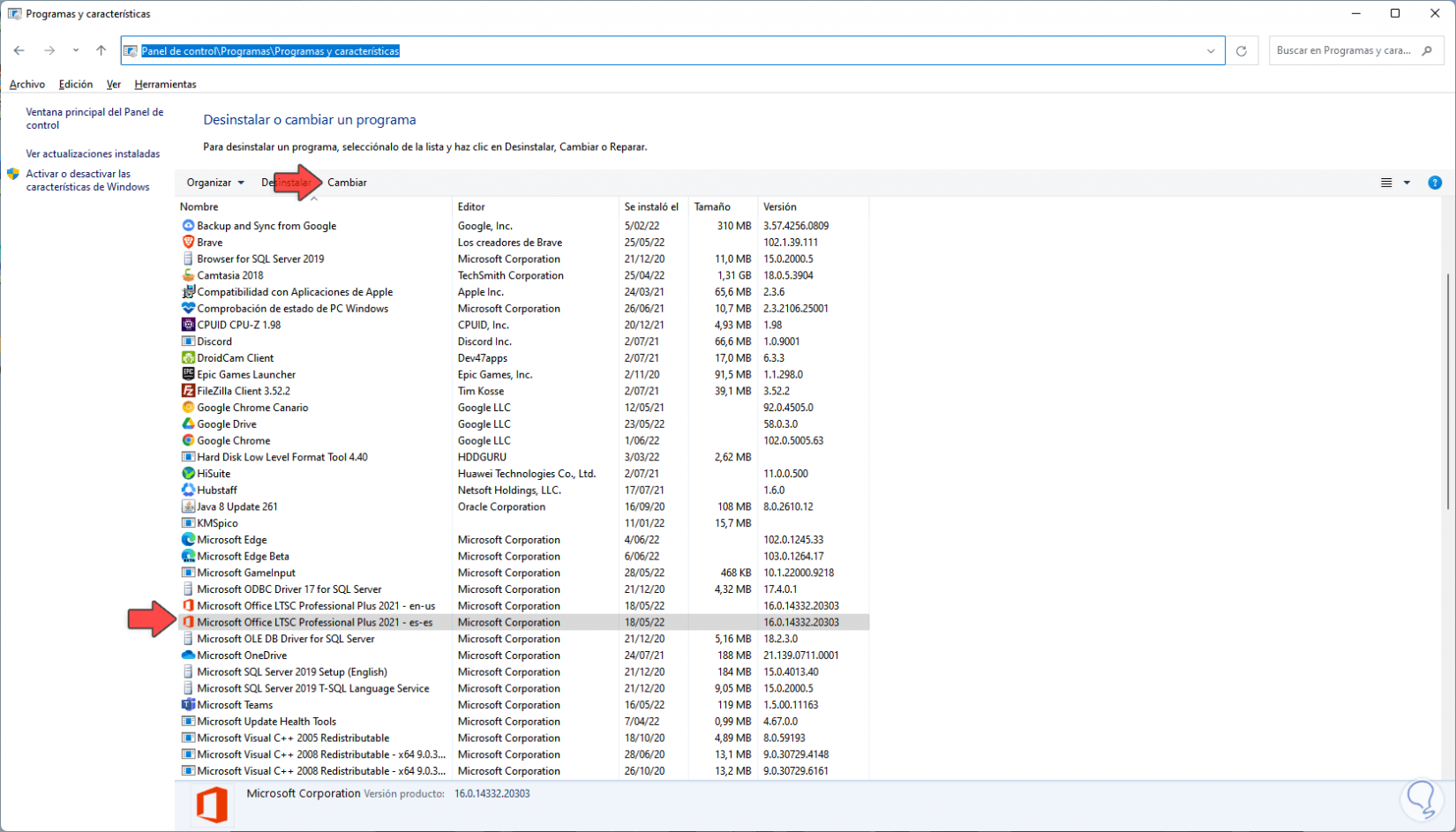Screen dimensions: 1456x832
Task: Click the Microsoft Edge Beta icon
Action: (x=188, y=557)
